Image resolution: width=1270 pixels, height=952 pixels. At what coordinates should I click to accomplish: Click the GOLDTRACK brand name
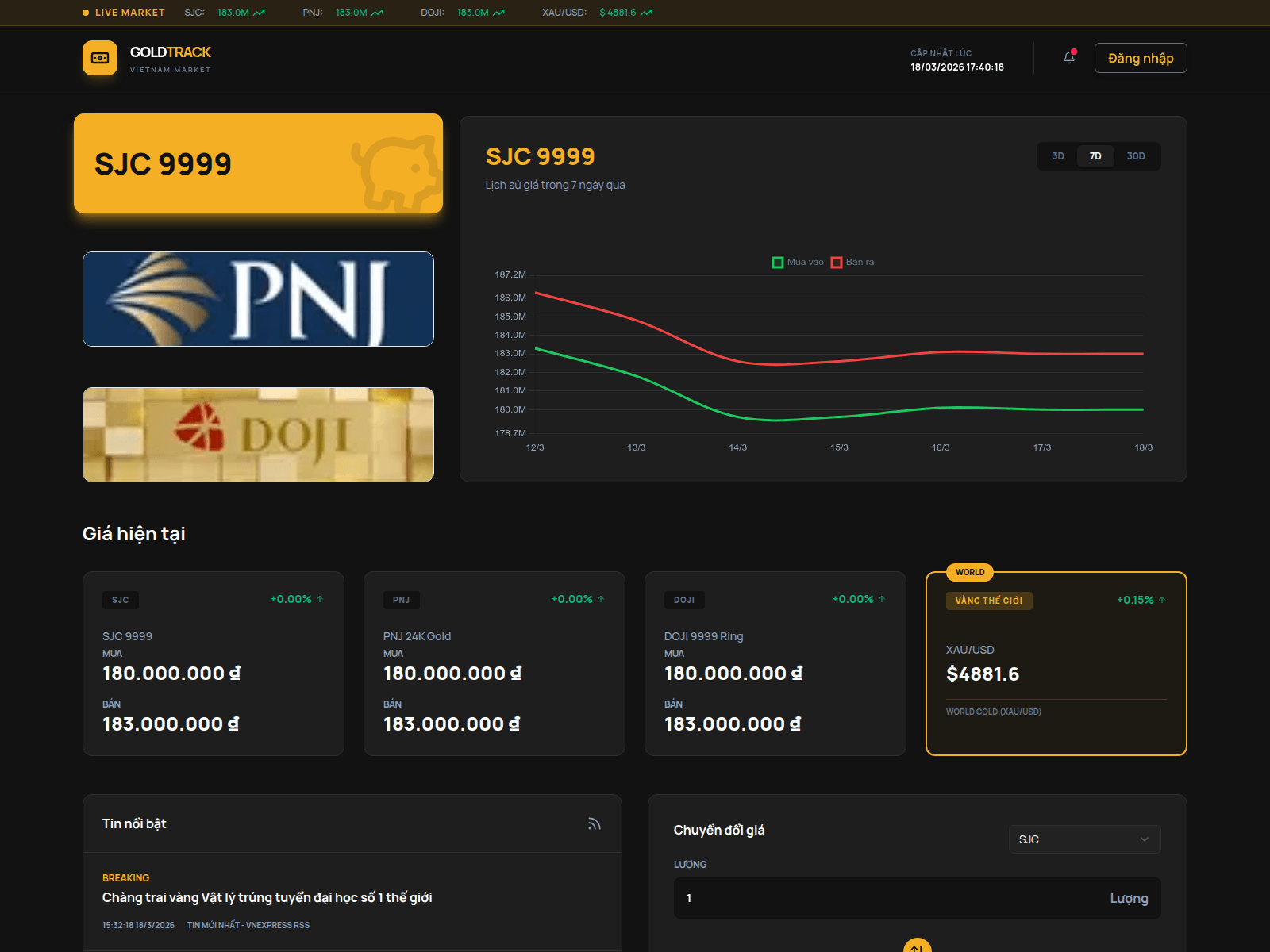point(171,52)
